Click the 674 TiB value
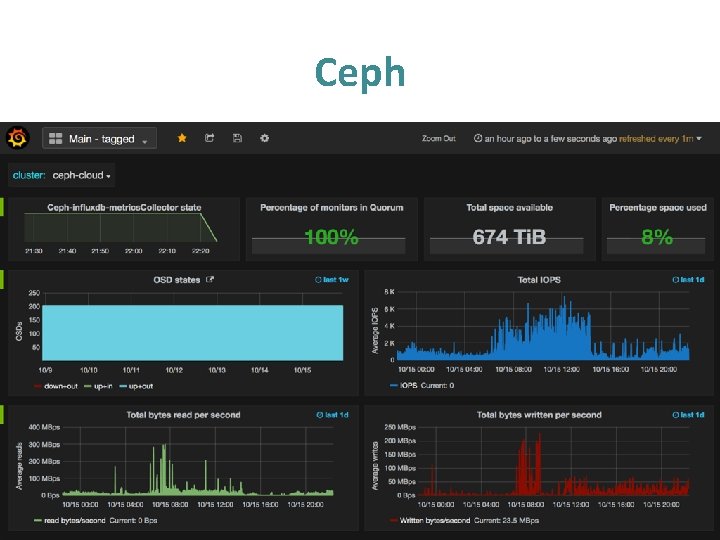The image size is (720, 540). (x=509, y=237)
